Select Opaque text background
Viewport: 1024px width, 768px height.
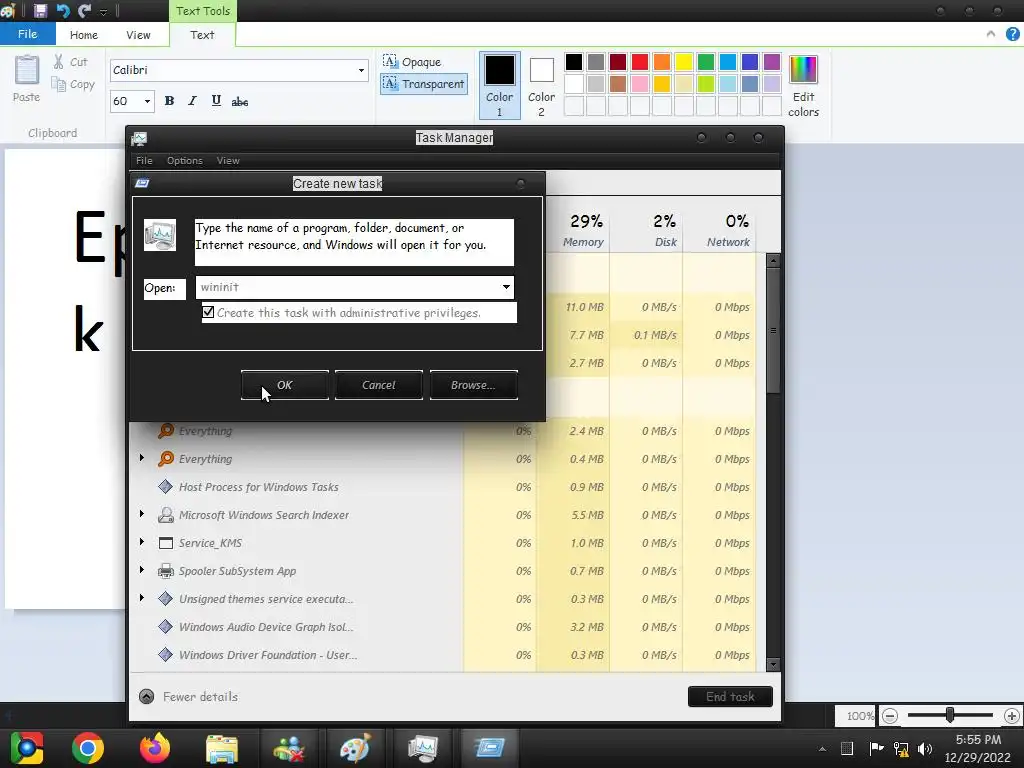[412, 62]
